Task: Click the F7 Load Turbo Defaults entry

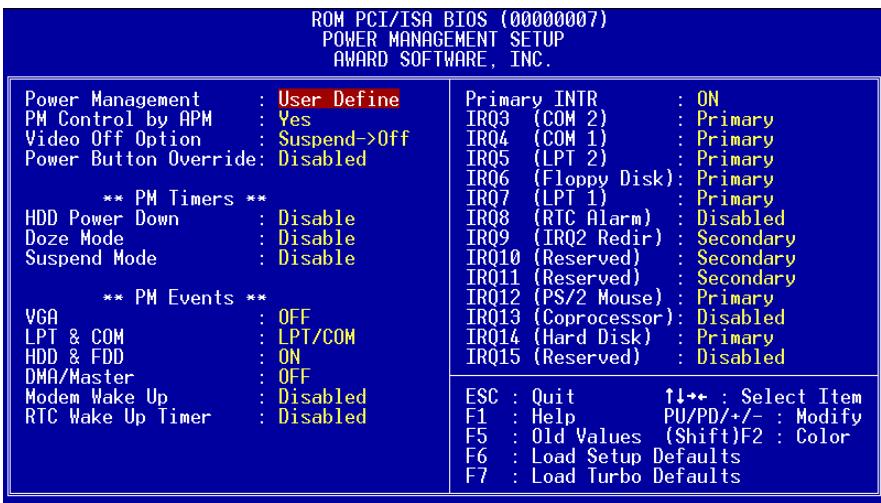Action: (x=603, y=476)
